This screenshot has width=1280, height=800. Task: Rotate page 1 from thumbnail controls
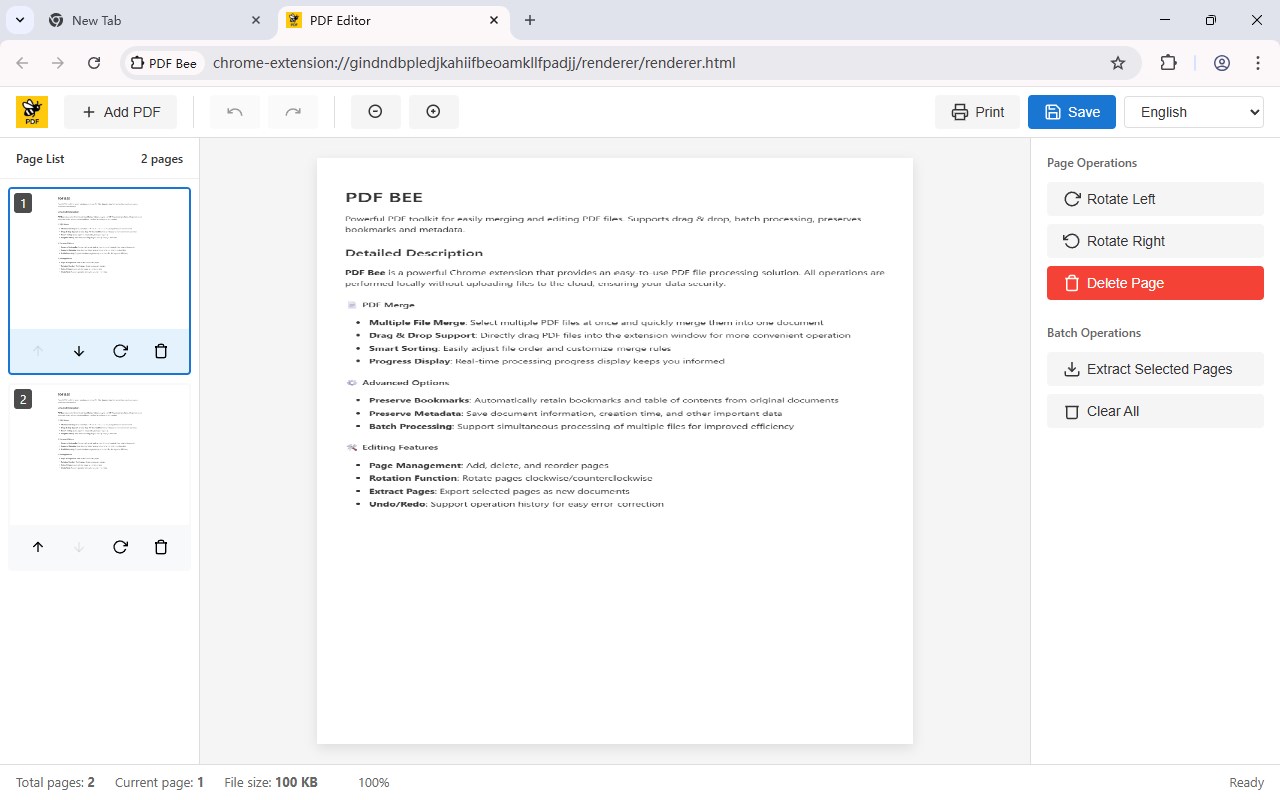click(x=120, y=351)
